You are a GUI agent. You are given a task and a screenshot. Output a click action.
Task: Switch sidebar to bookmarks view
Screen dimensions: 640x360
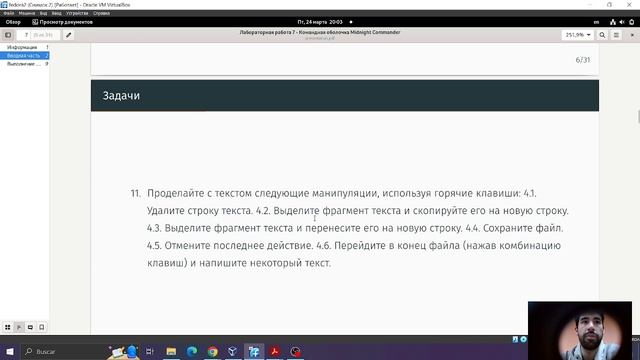tap(42, 327)
